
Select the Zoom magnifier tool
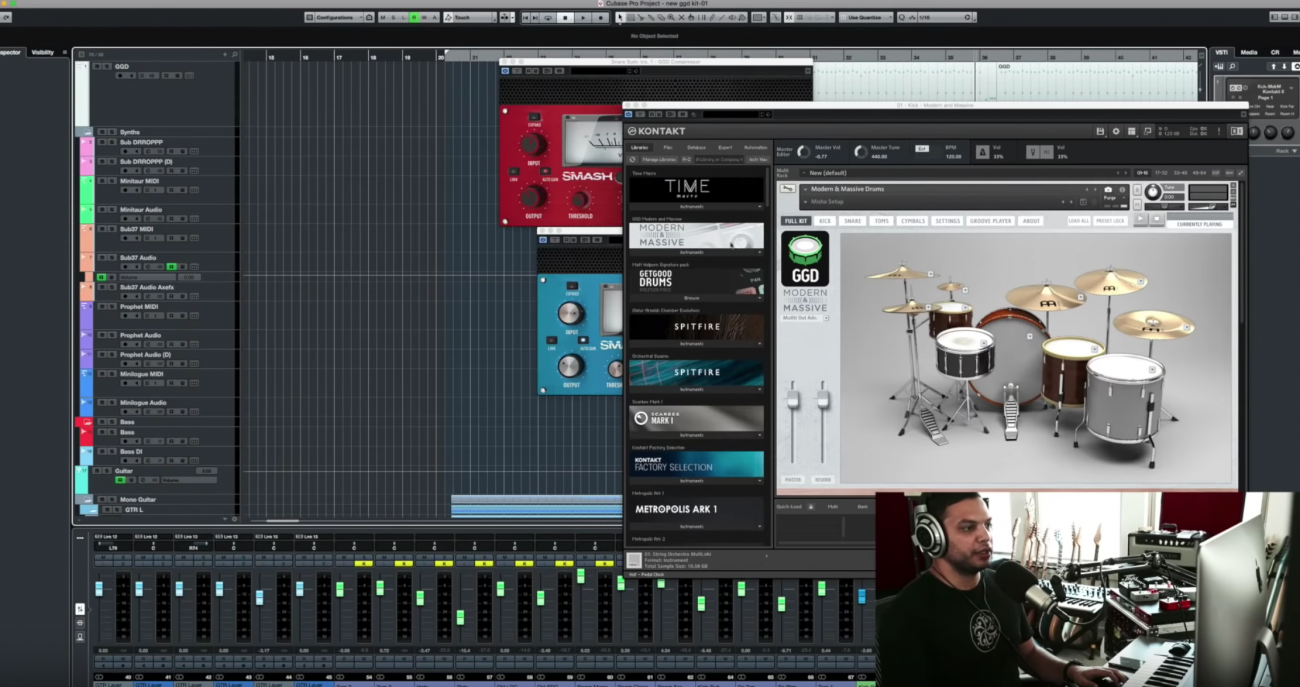click(671, 17)
